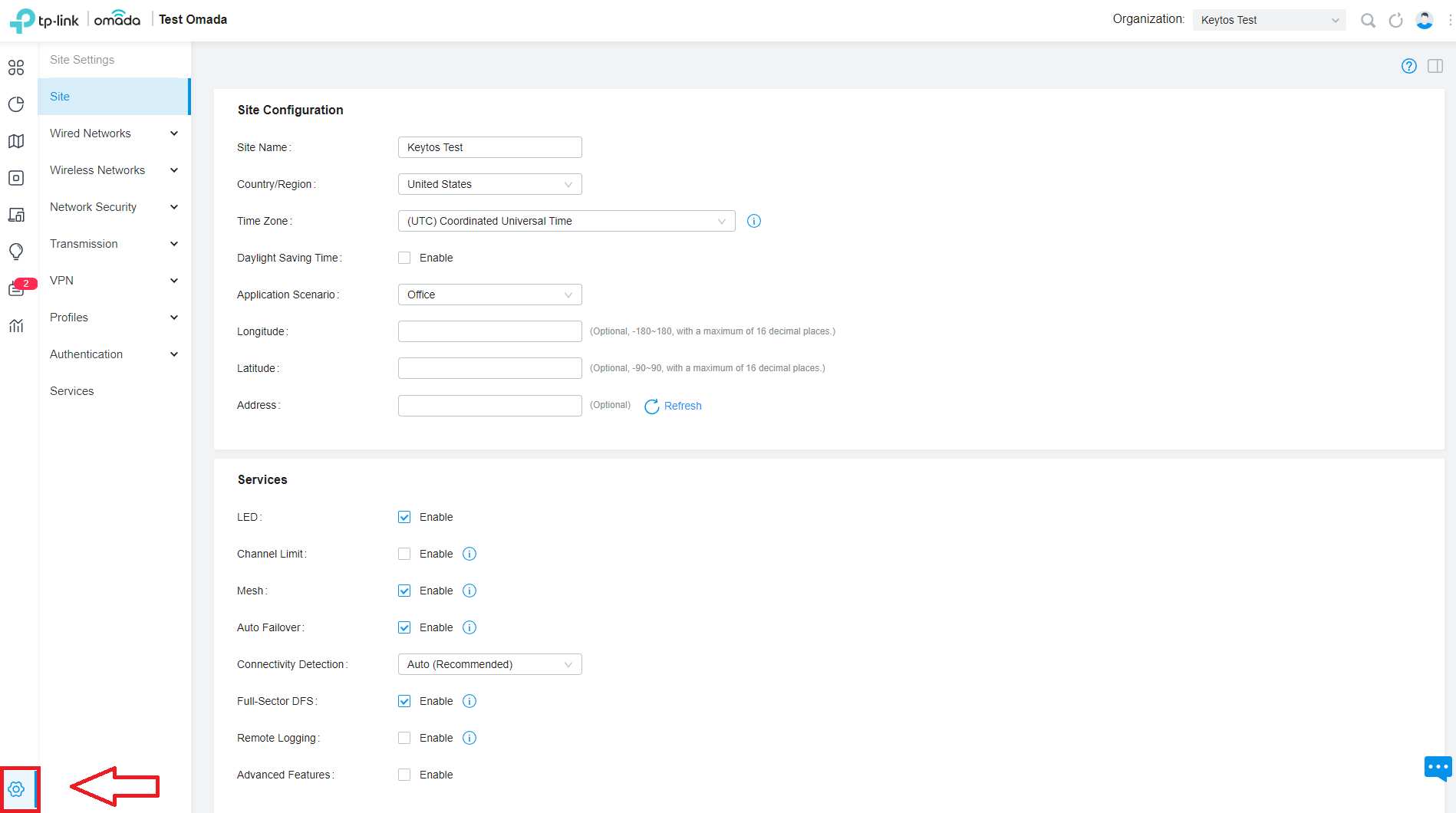The width and height of the screenshot is (1456, 813).
Task: Expand the VPN menu
Action: pos(114,281)
